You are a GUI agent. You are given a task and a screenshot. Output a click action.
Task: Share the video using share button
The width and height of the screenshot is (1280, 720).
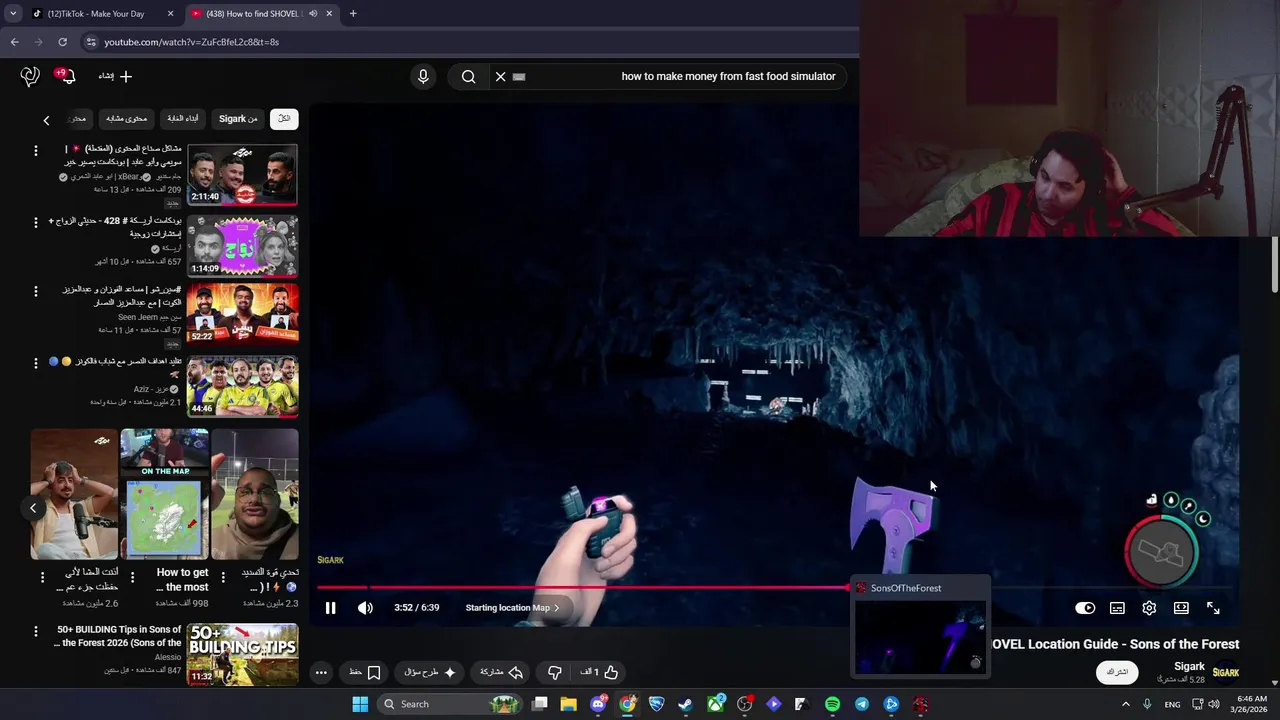[x=503, y=672]
